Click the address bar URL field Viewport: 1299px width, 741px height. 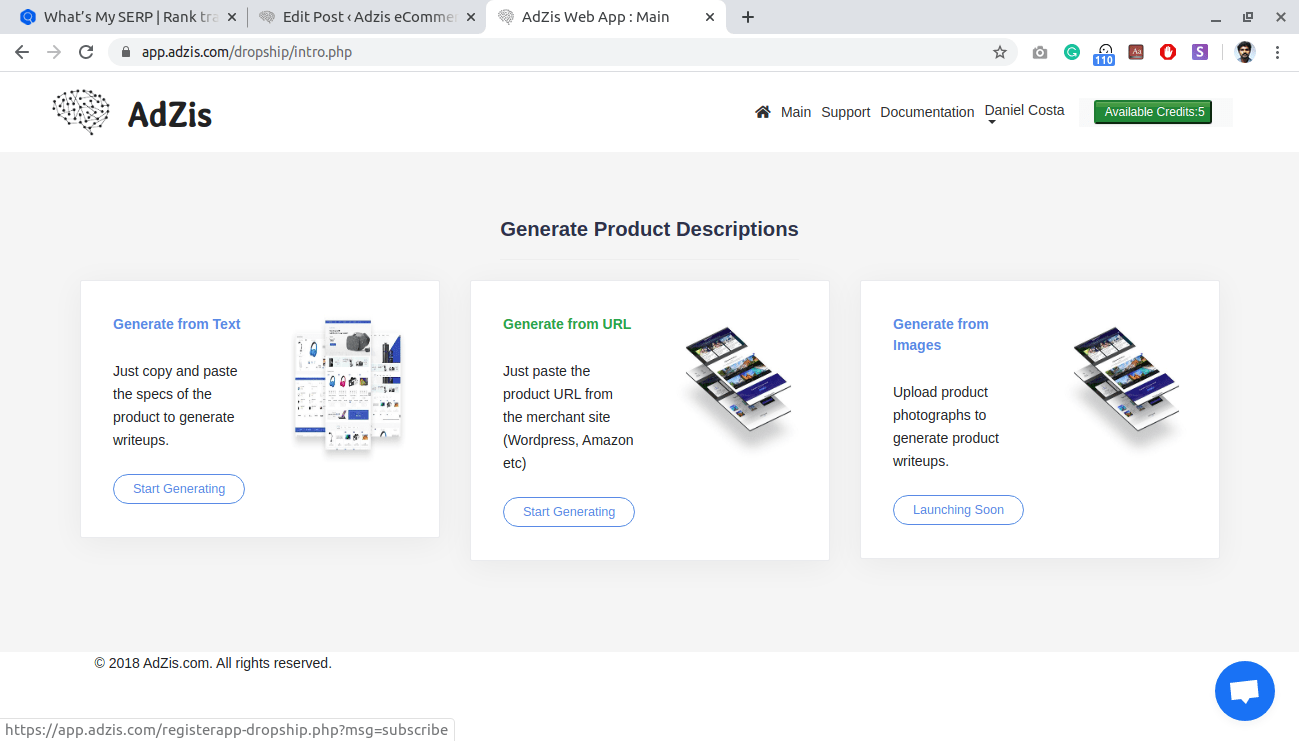pyautogui.click(x=560, y=52)
